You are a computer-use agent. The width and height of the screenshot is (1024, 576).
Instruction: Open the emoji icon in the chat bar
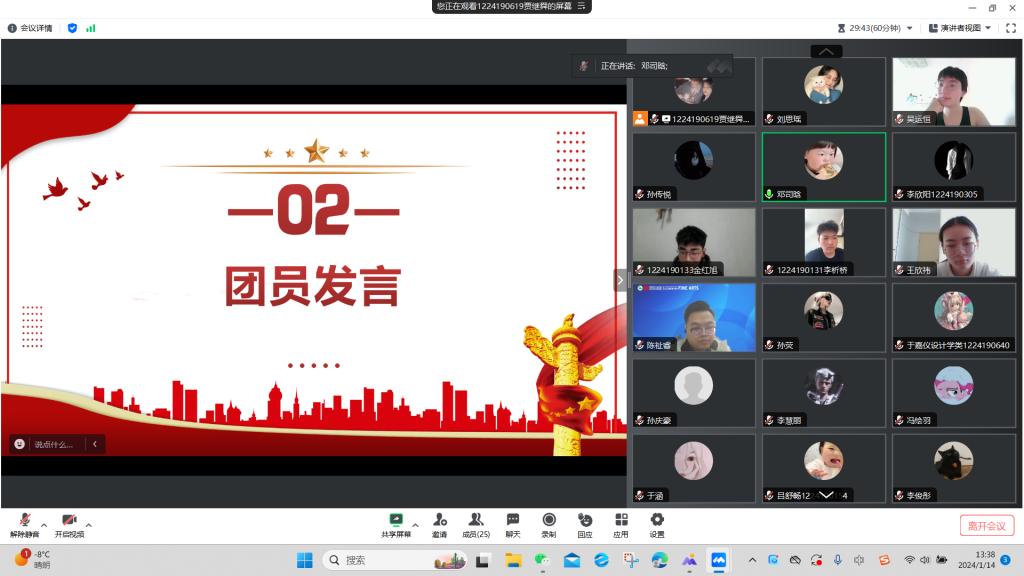(x=20, y=444)
